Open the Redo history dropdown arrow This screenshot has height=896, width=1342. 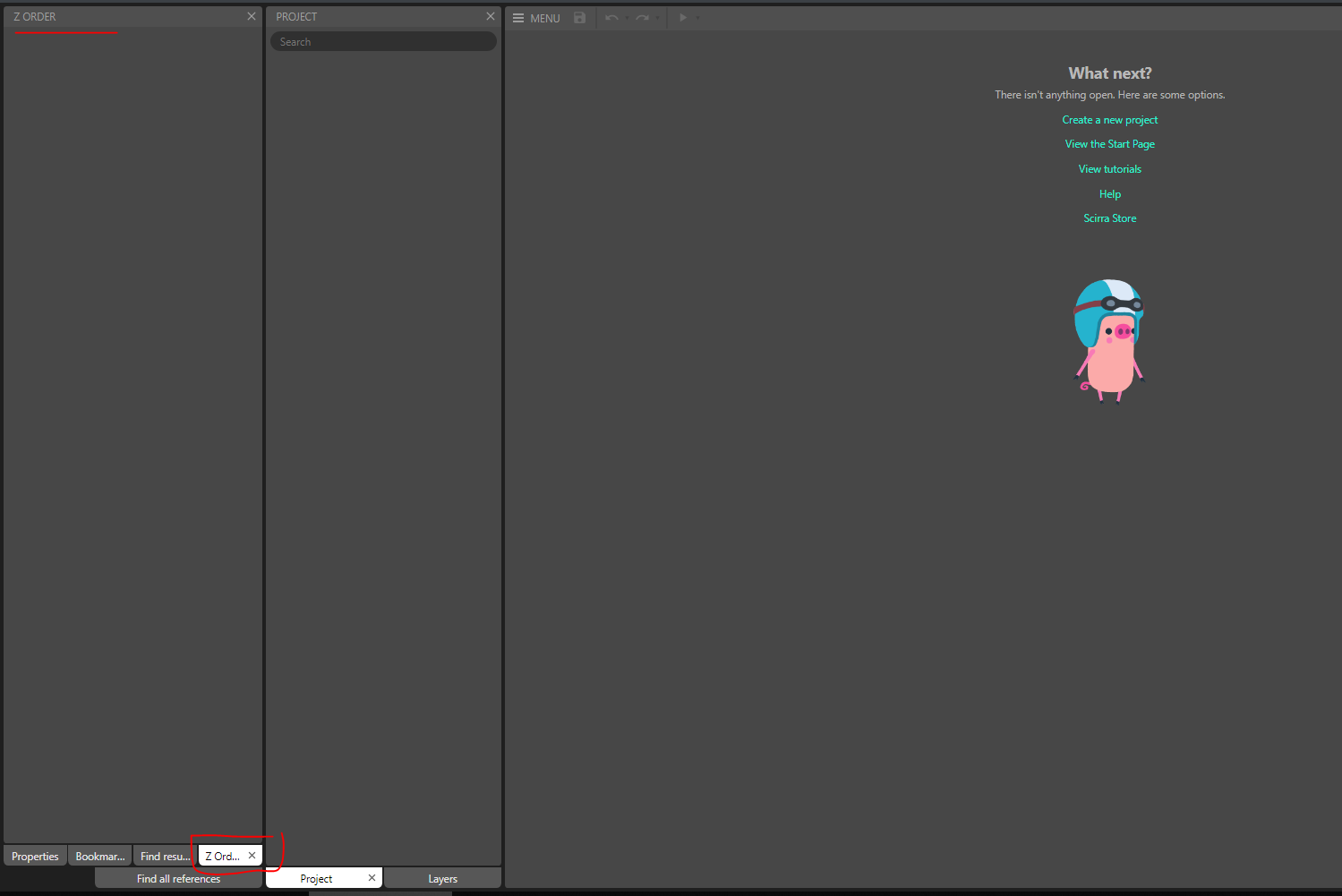click(658, 17)
